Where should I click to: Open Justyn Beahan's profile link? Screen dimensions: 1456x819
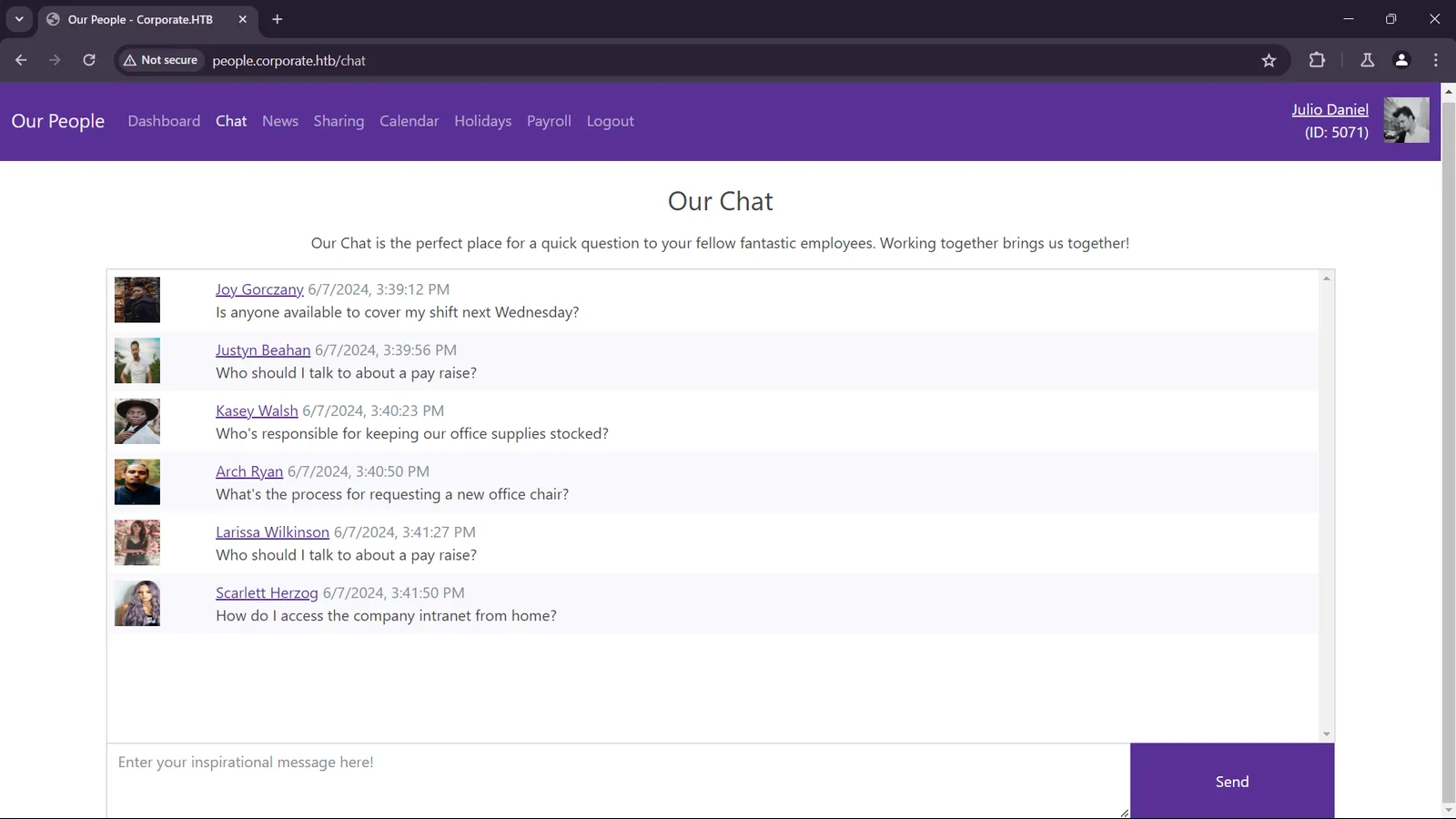[263, 350]
